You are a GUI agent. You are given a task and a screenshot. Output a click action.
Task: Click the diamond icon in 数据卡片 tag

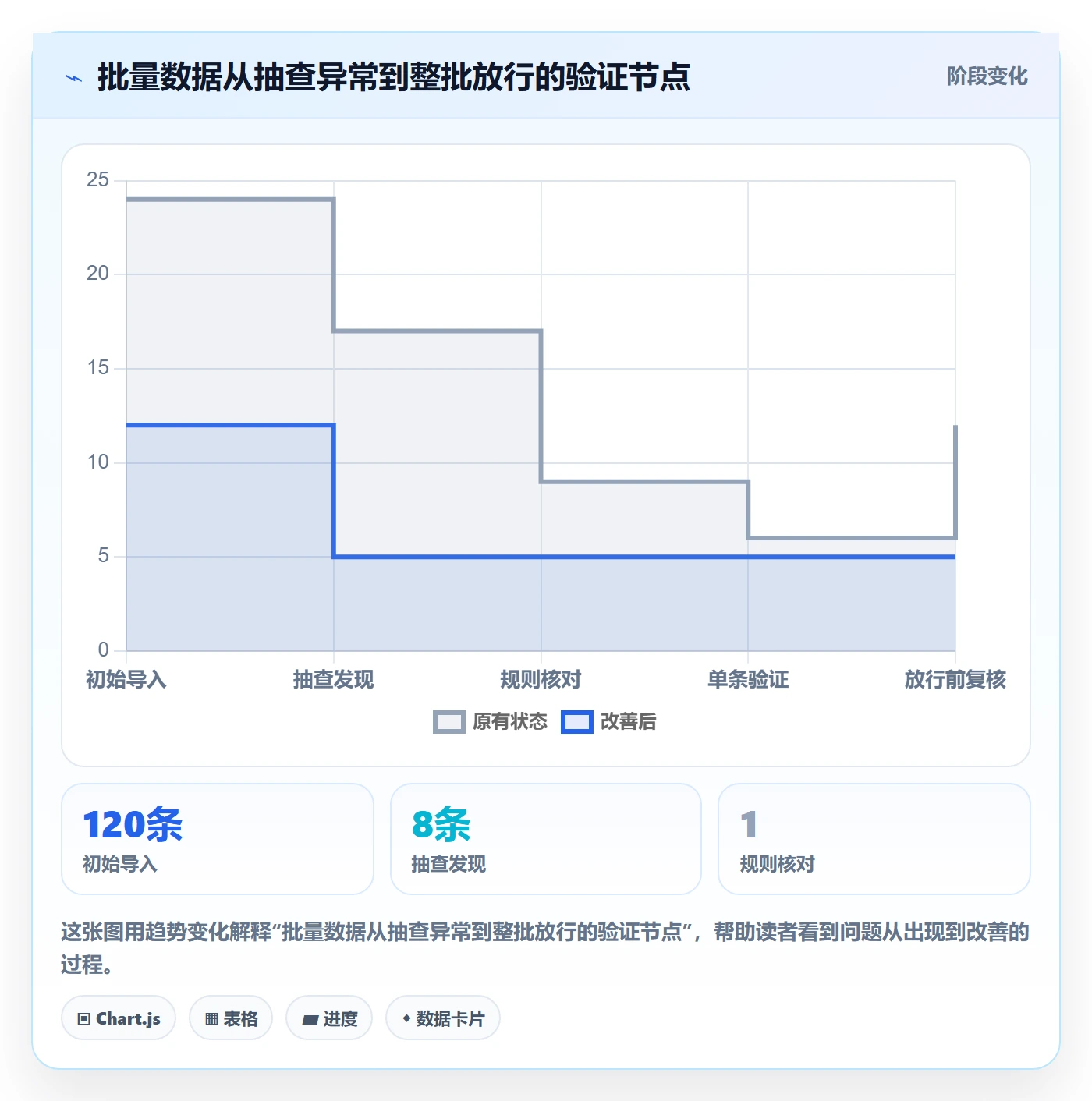406,1018
